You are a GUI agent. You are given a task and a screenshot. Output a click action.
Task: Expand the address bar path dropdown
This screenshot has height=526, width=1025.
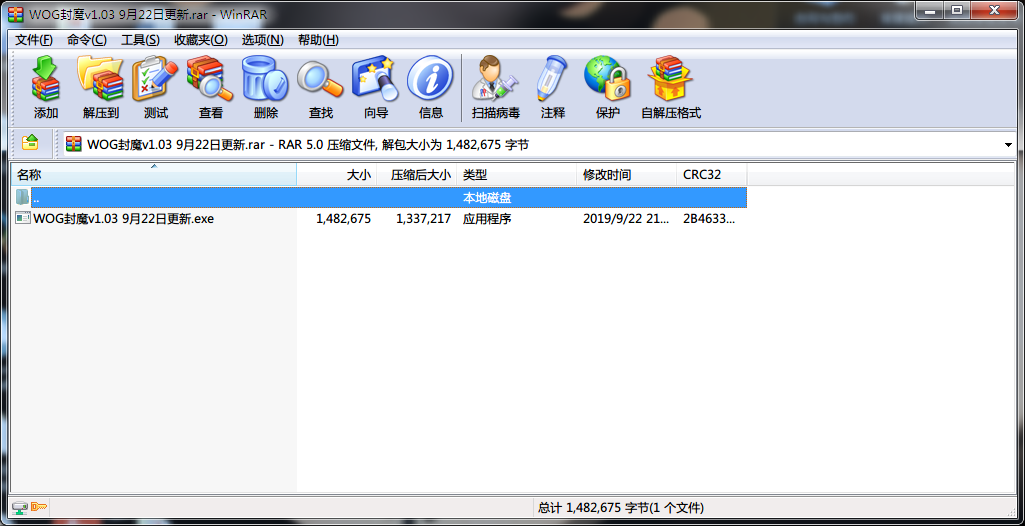1009,145
